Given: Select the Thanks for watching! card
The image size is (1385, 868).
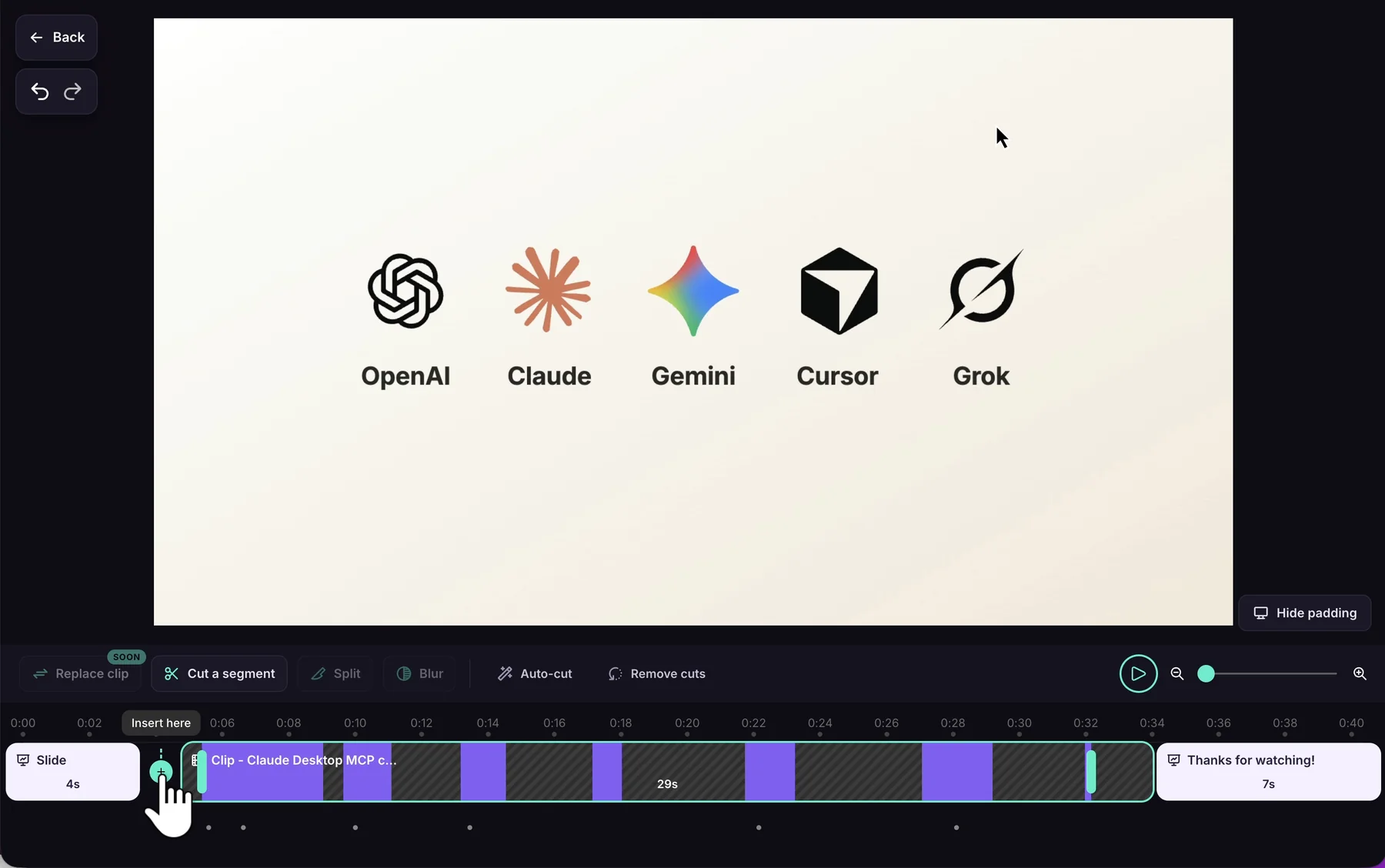Looking at the screenshot, I should pyautogui.click(x=1268, y=771).
